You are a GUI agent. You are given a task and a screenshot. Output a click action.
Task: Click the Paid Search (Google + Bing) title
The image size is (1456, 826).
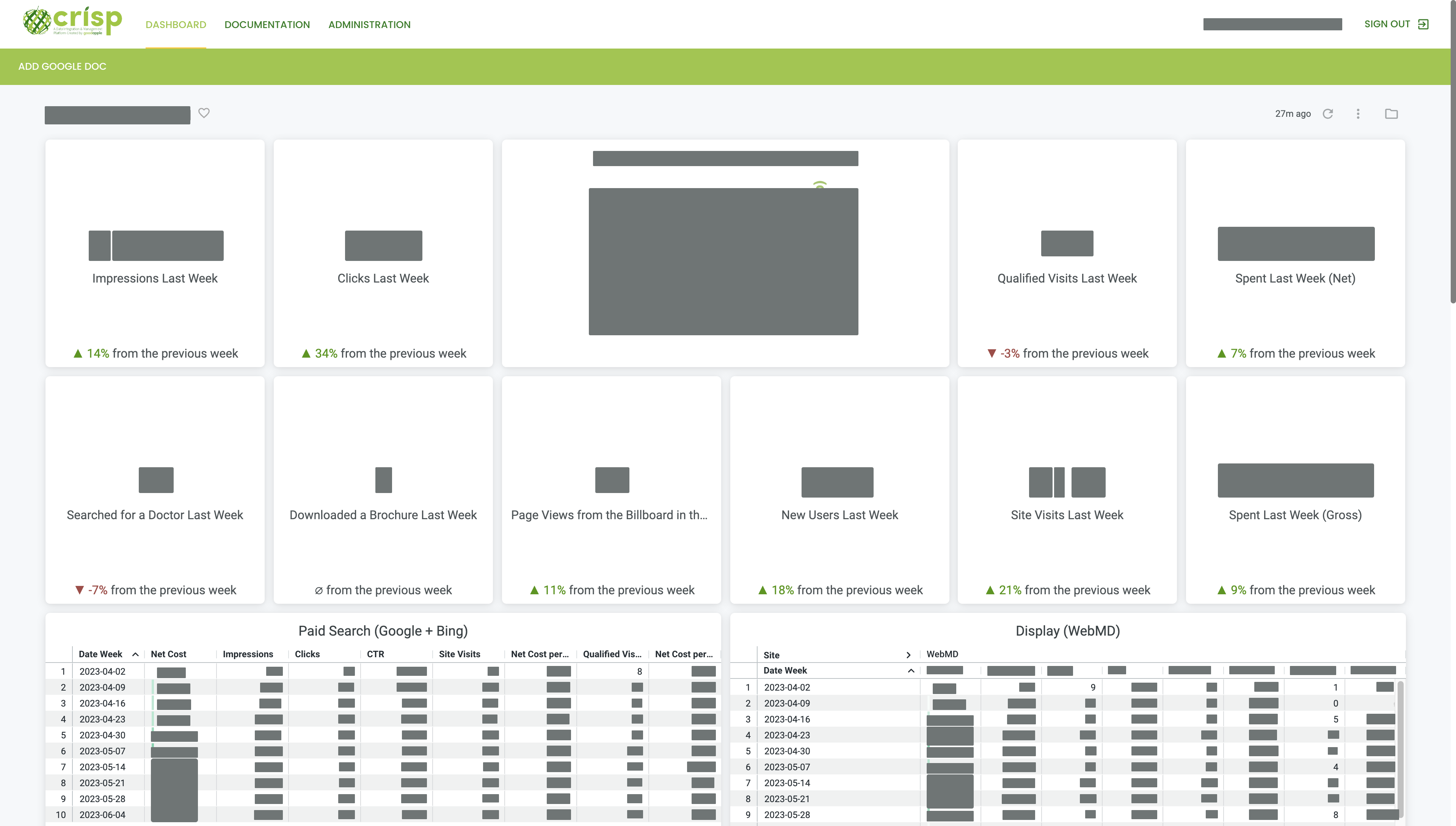pyautogui.click(x=383, y=631)
